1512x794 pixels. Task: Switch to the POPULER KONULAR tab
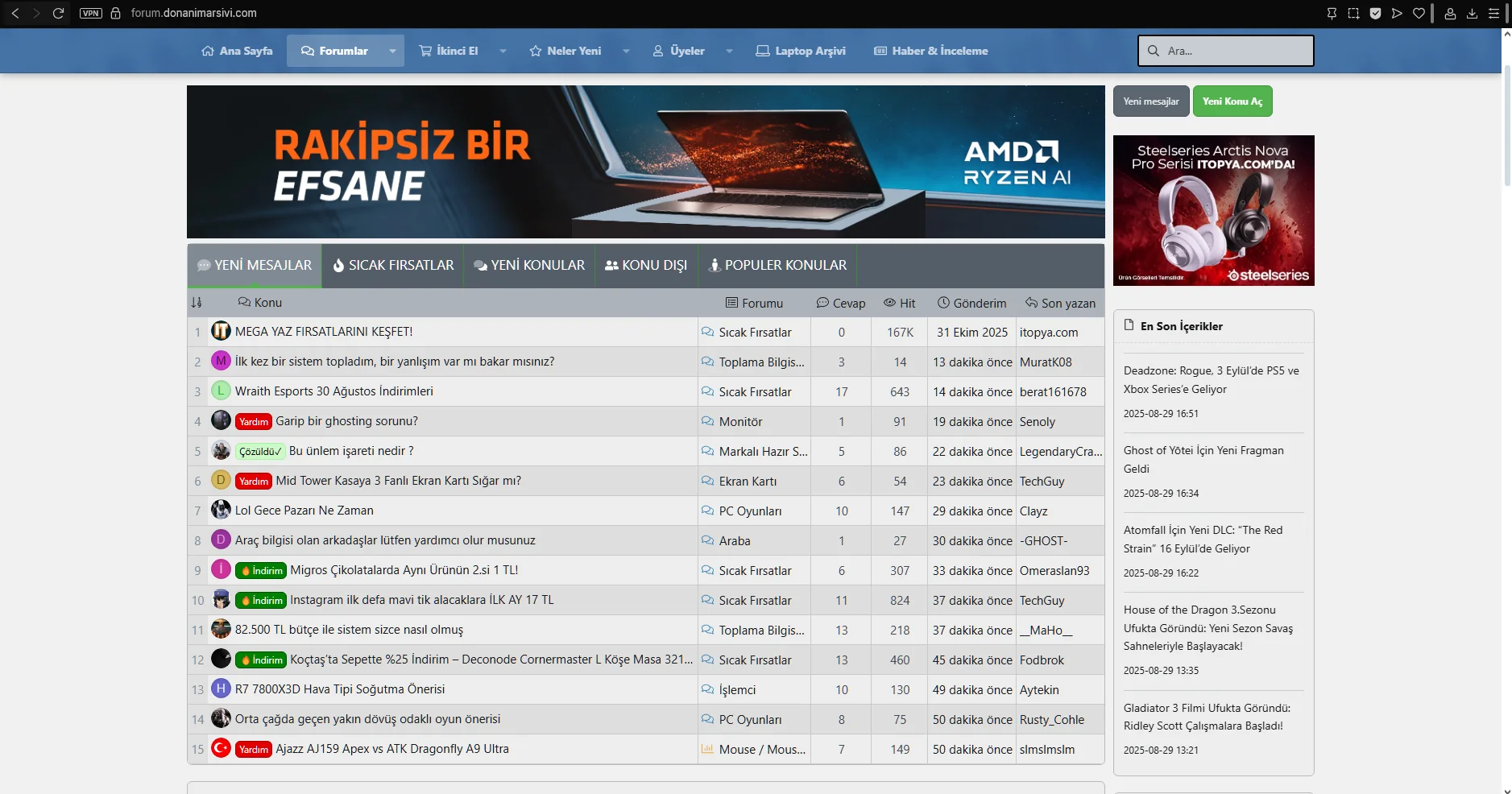tap(777, 266)
